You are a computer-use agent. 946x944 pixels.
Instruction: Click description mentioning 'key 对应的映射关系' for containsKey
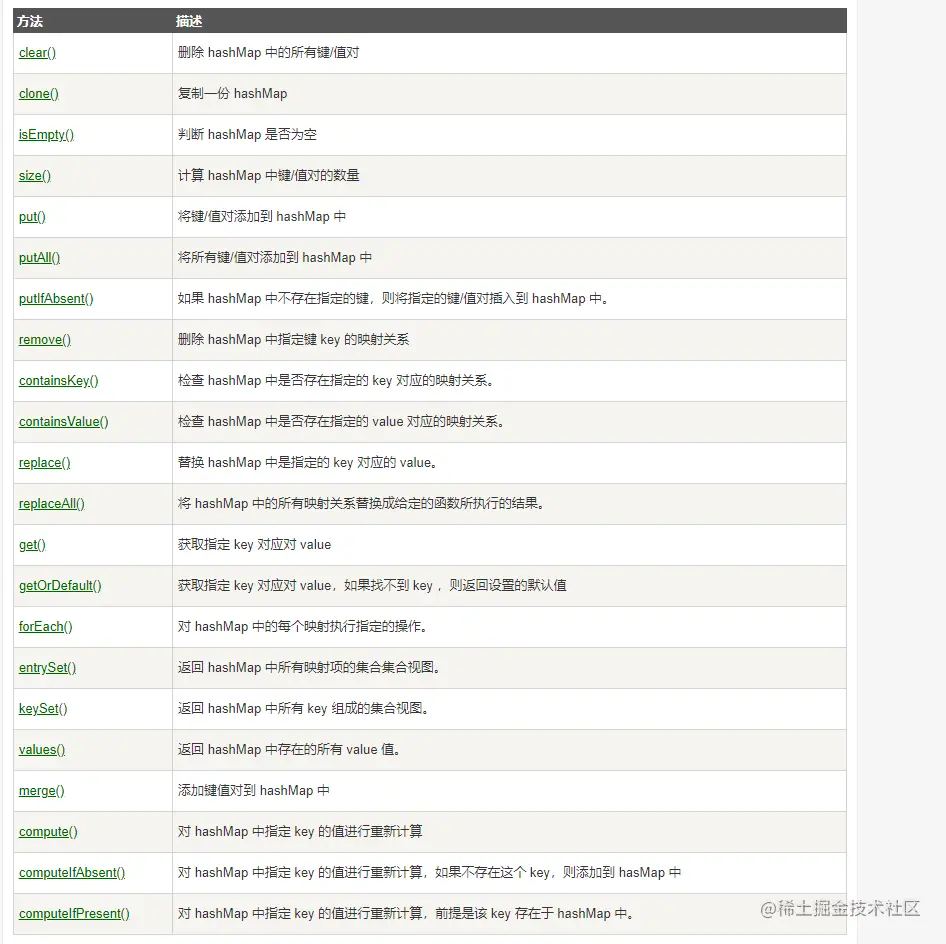coord(335,381)
